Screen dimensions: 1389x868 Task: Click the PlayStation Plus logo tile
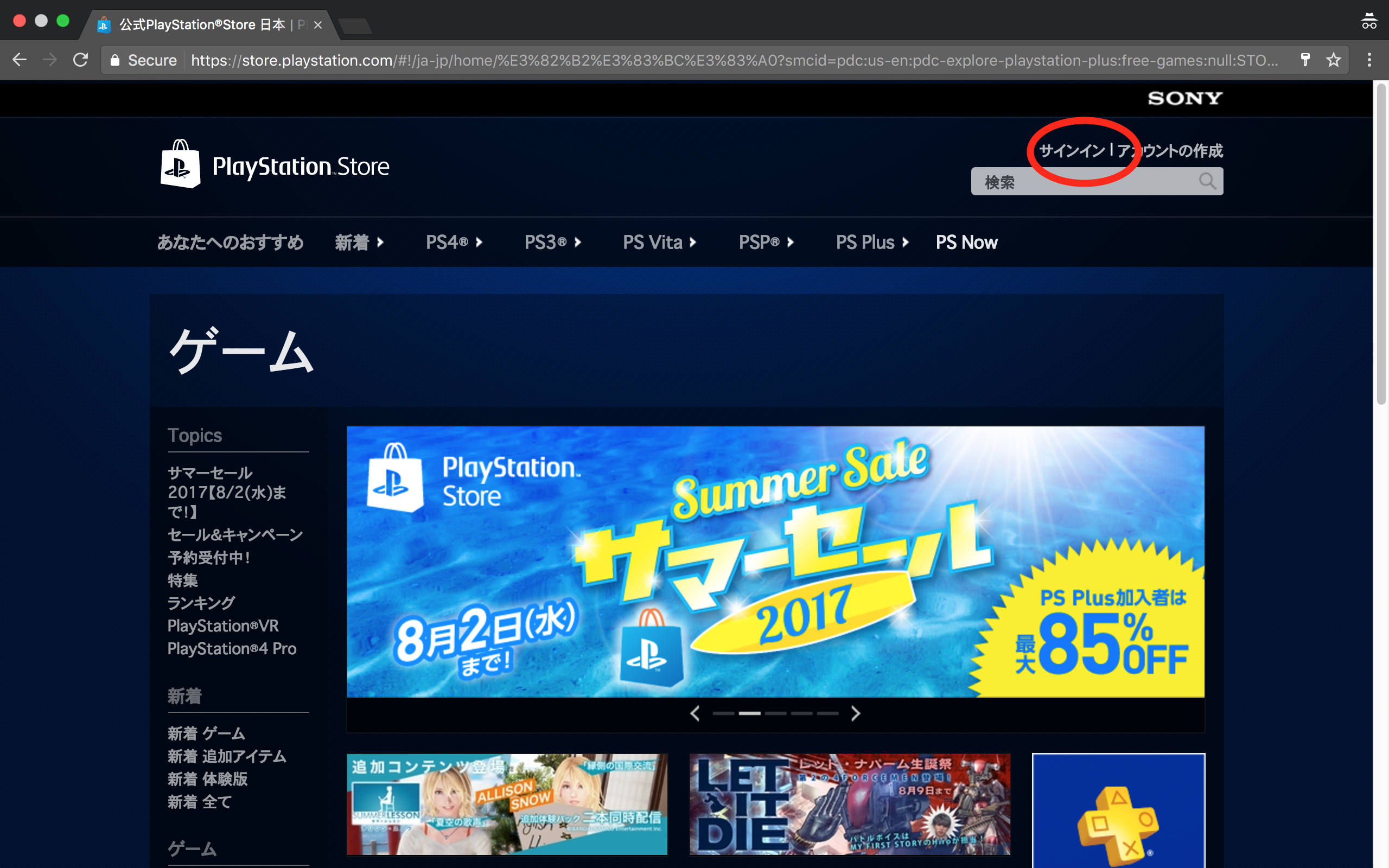[1118, 810]
